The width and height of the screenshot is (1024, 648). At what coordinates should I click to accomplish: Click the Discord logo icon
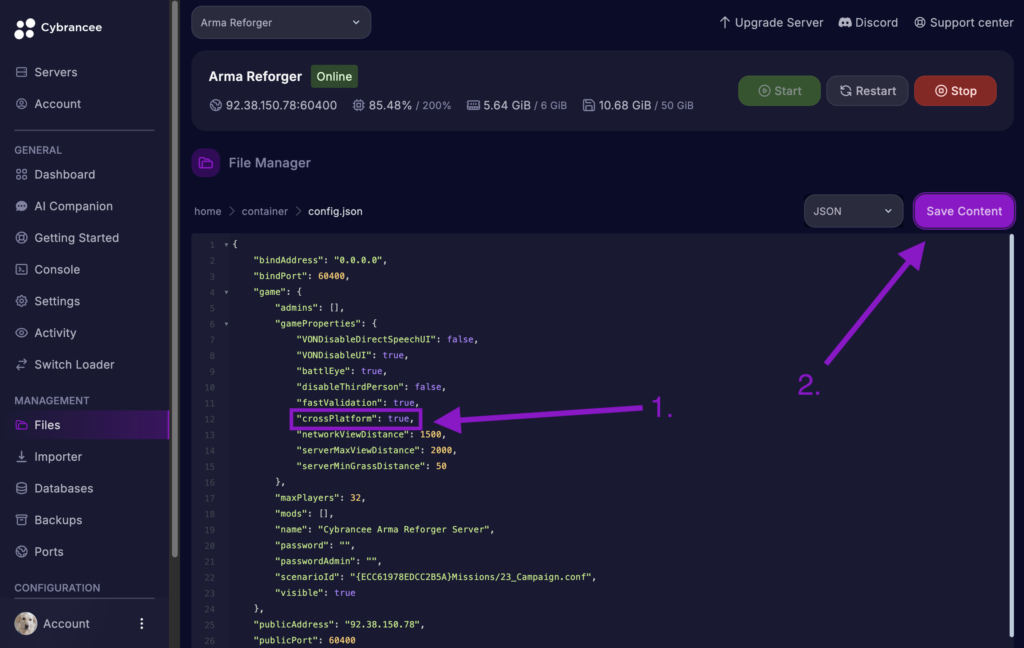[x=844, y=23]
